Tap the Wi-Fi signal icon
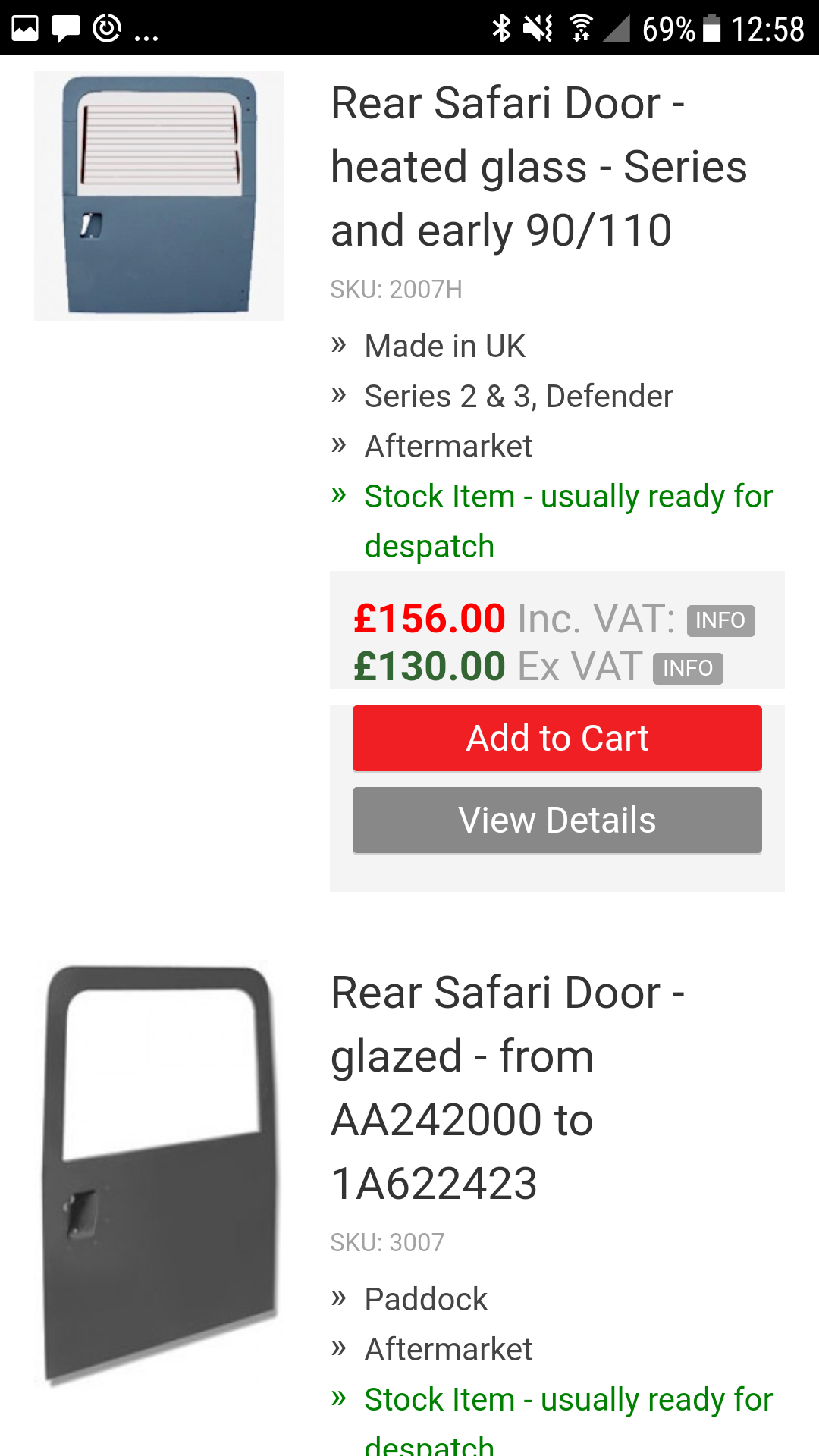 click(x=581, y=29)
